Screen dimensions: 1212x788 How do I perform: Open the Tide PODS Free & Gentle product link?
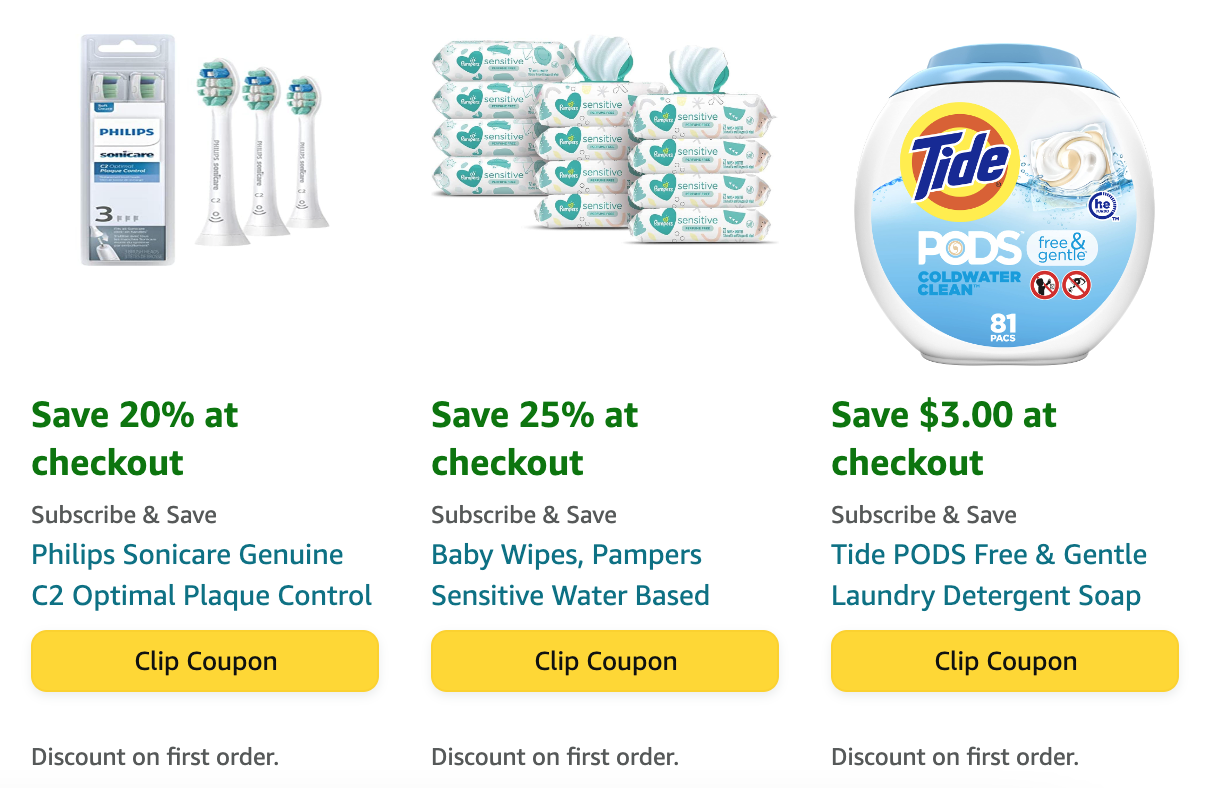point(989,554)
